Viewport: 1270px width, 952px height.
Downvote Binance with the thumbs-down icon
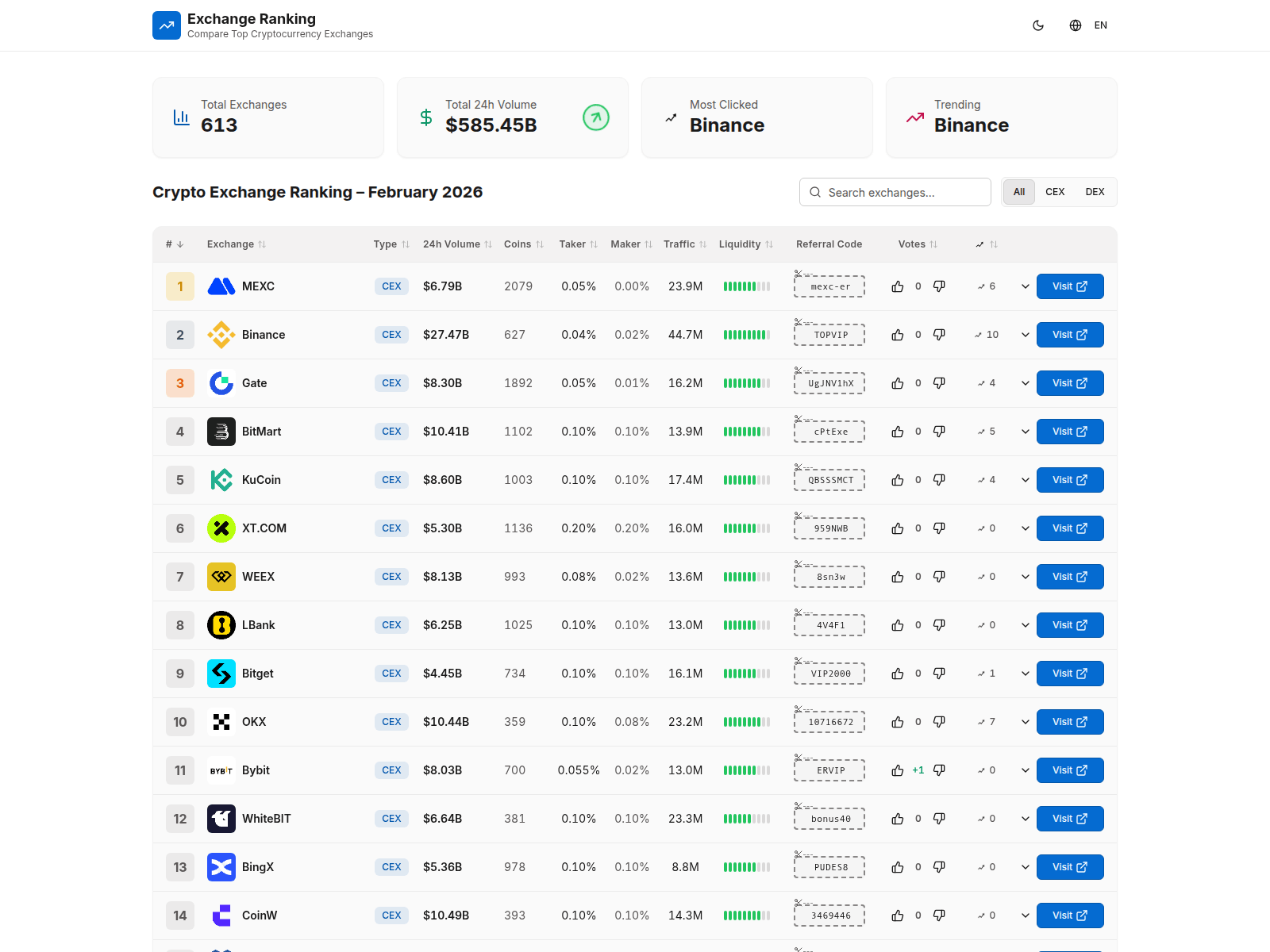(x=939, y=335)
